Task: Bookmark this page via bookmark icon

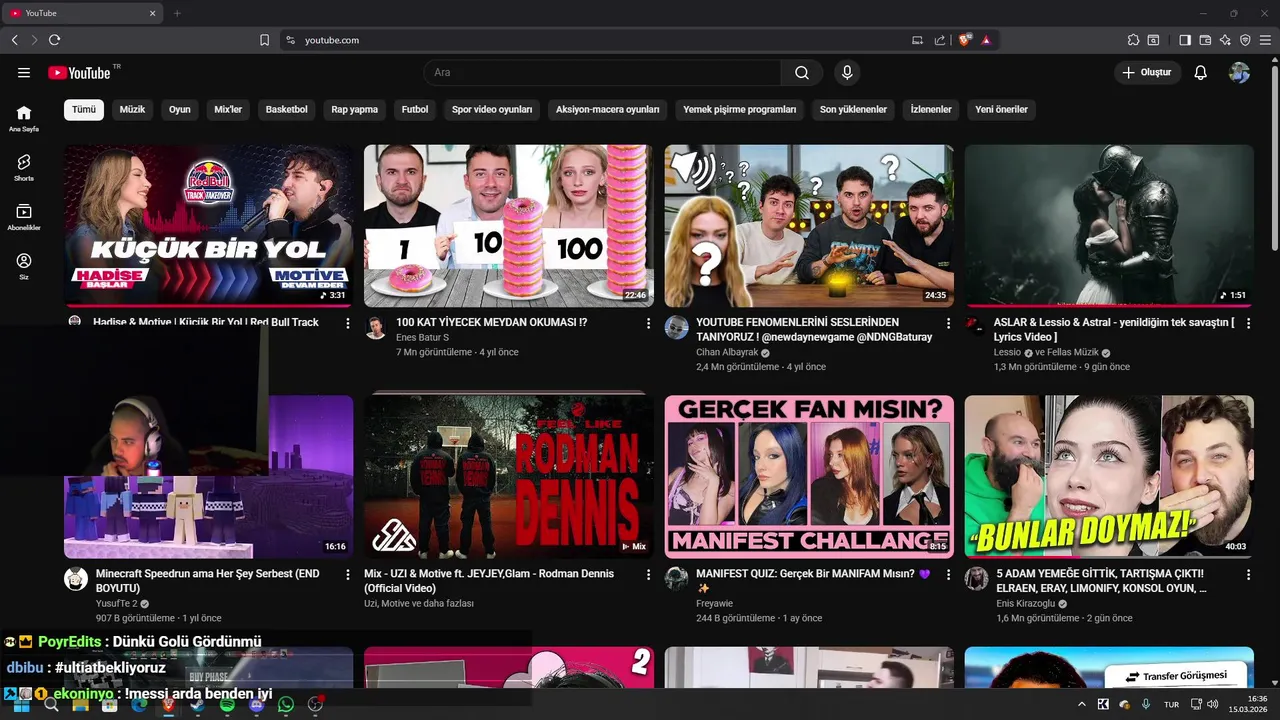Action: coord(264,40)
